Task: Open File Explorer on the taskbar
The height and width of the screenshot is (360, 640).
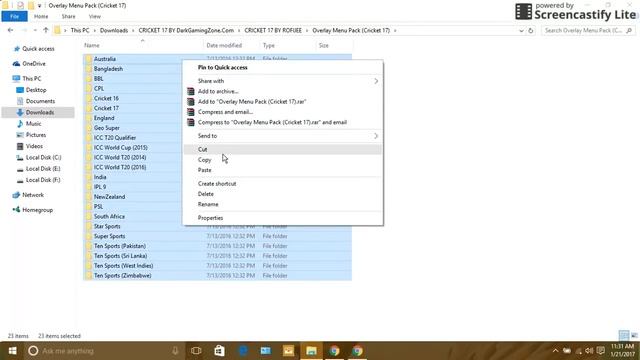Action: click(x=311, y=351)
